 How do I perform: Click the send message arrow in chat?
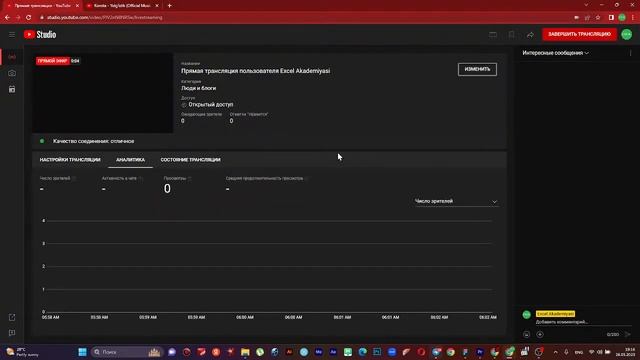pyautogui.click(x=628, y=334)
